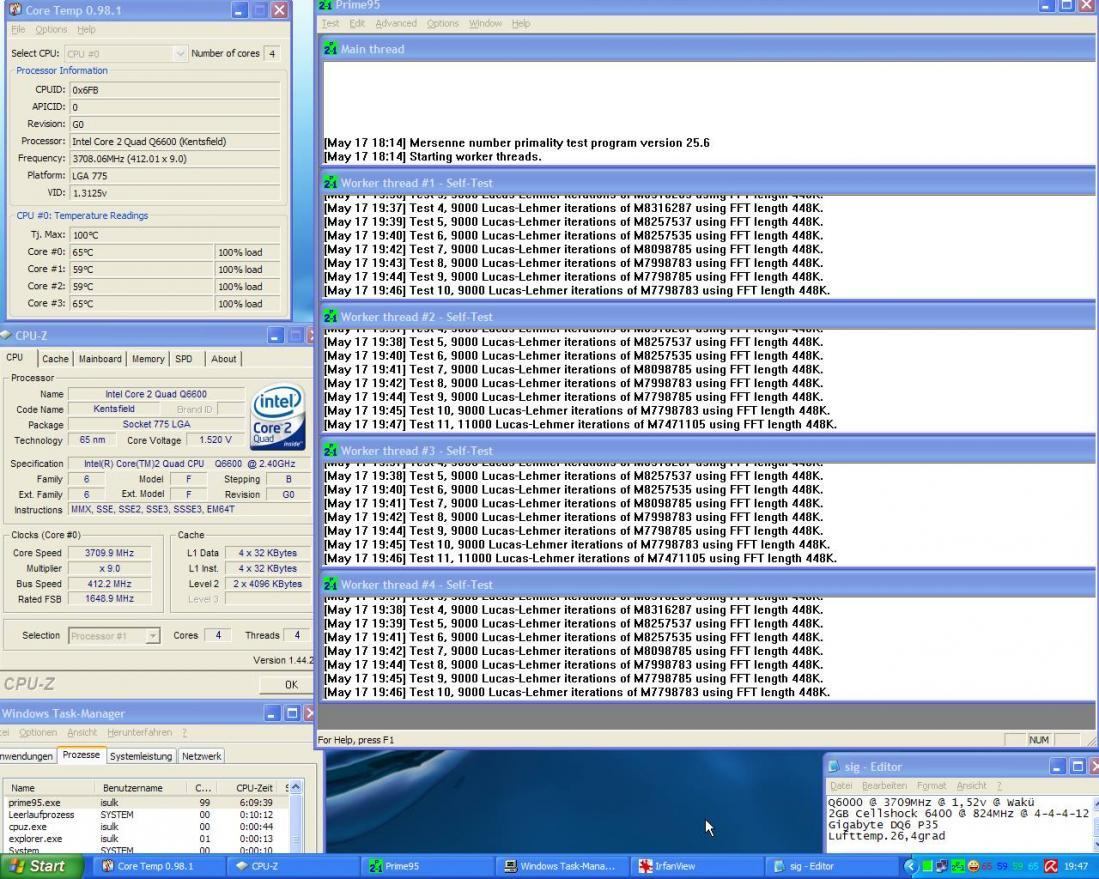Click the Worker thread #1 window icon

pos(330,183)
